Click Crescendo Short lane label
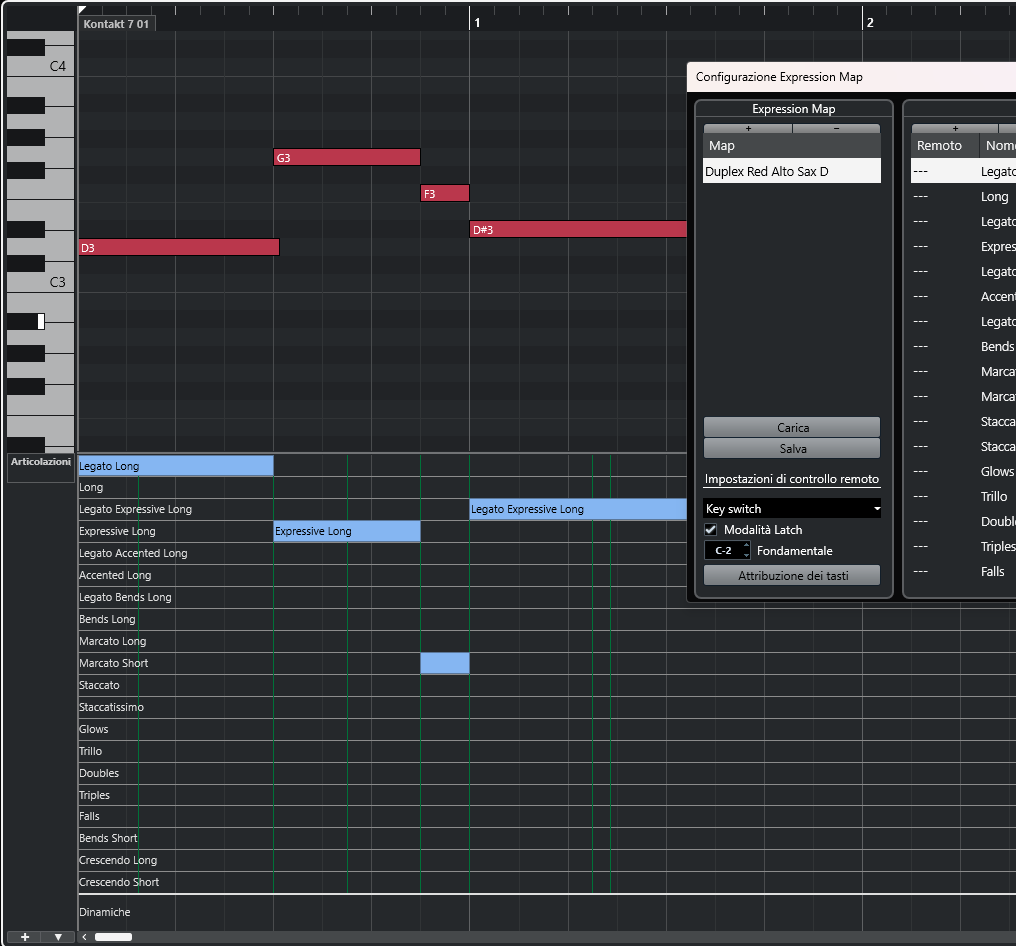 click(x=119, y=883)
